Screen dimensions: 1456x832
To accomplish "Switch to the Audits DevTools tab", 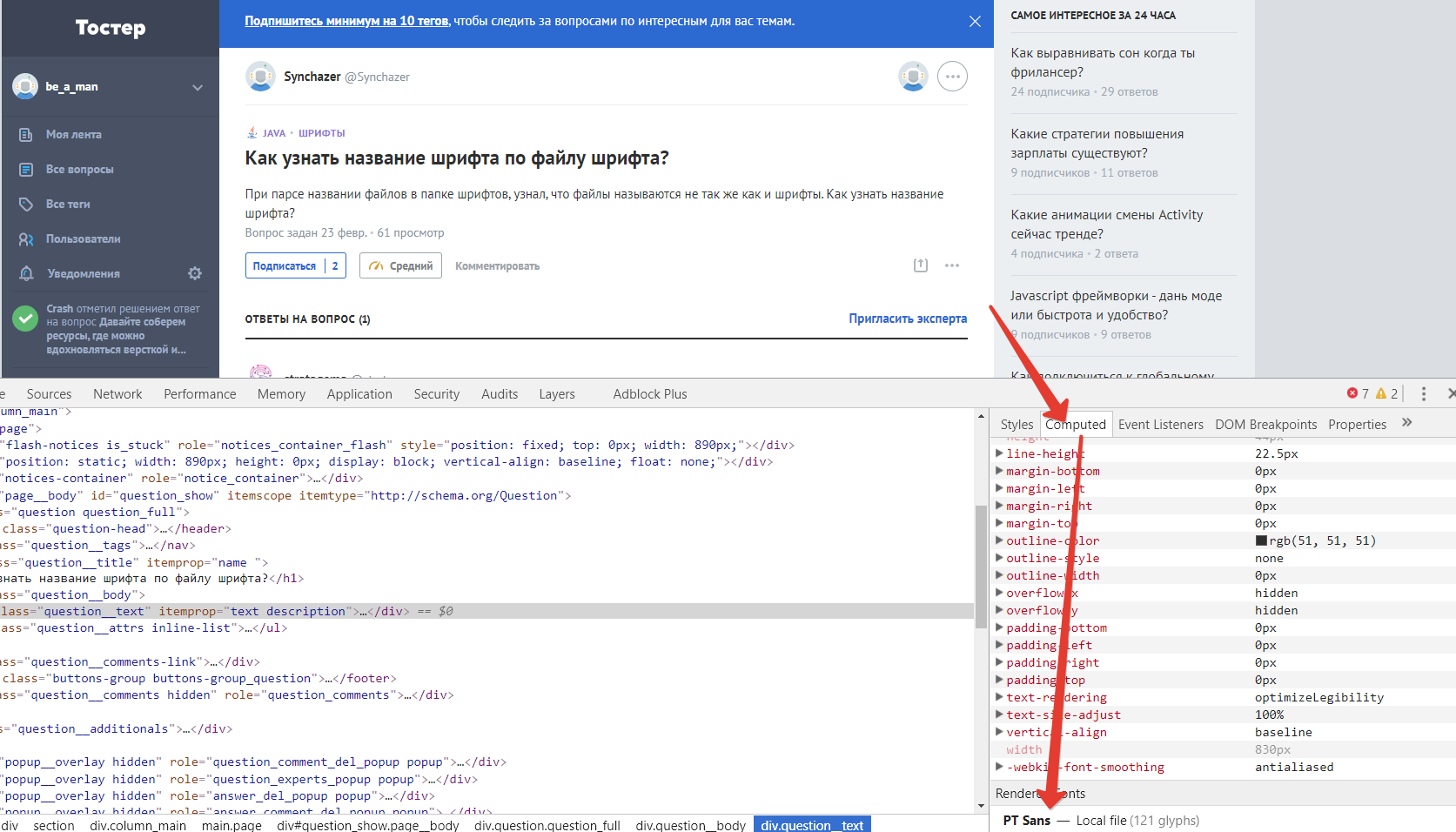I will (x=500, y=394).
